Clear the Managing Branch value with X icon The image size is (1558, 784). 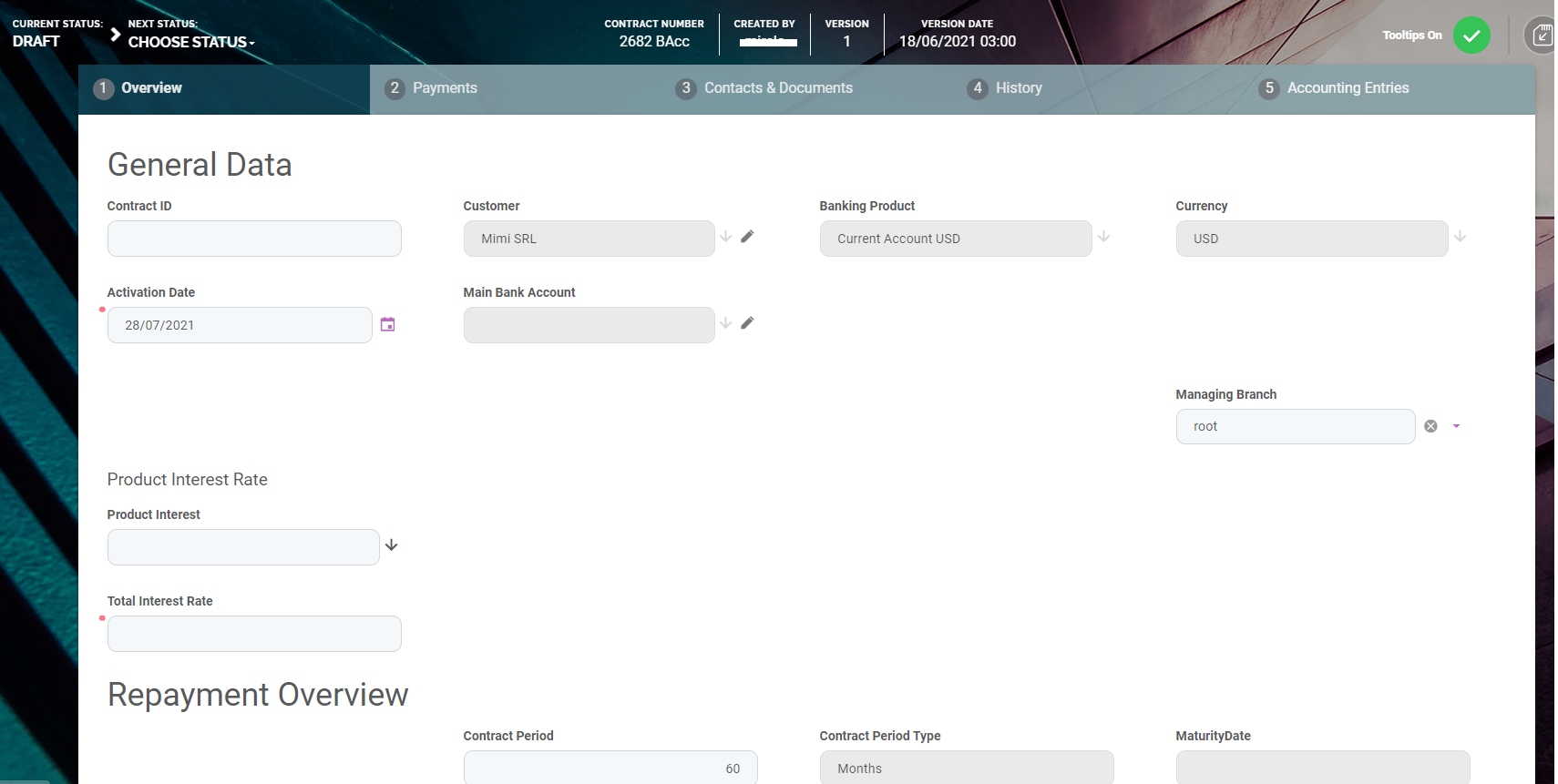1430,426
